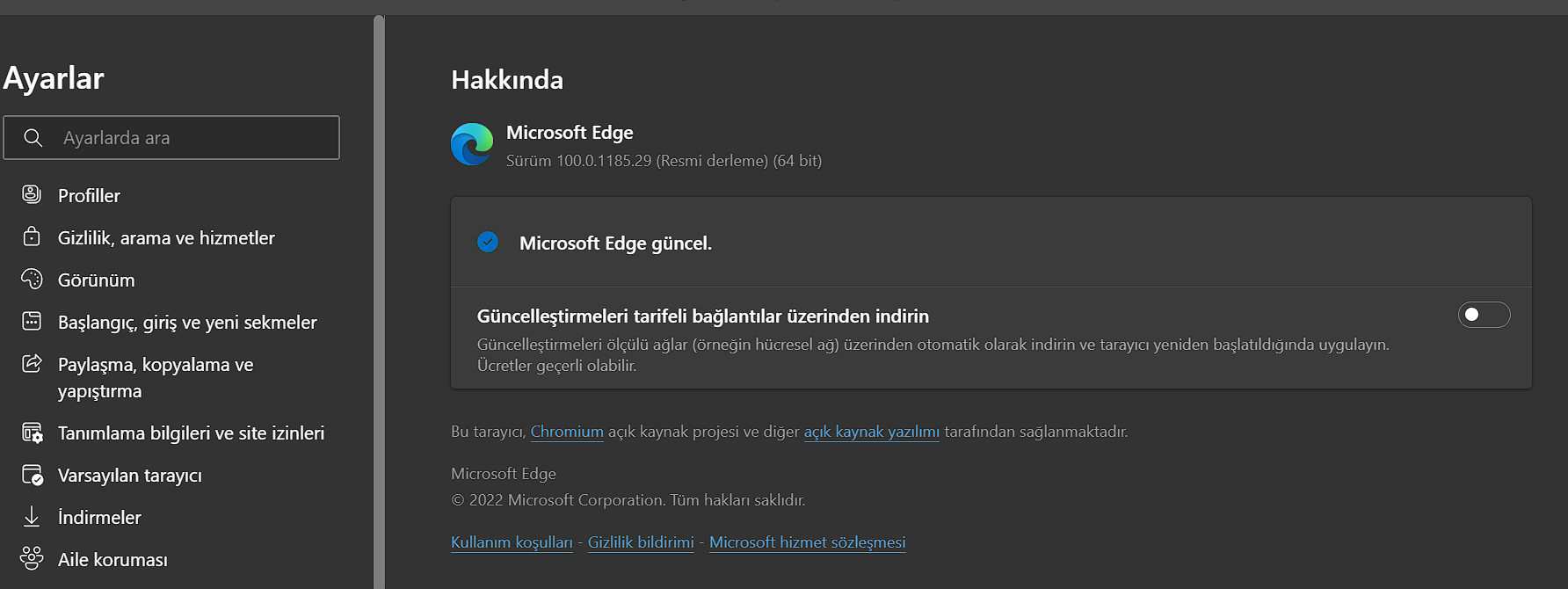Open Gizlilik, arama ve hizmetler settings
The height and width of the screenshot is (589, 1568).
[32, 236]
